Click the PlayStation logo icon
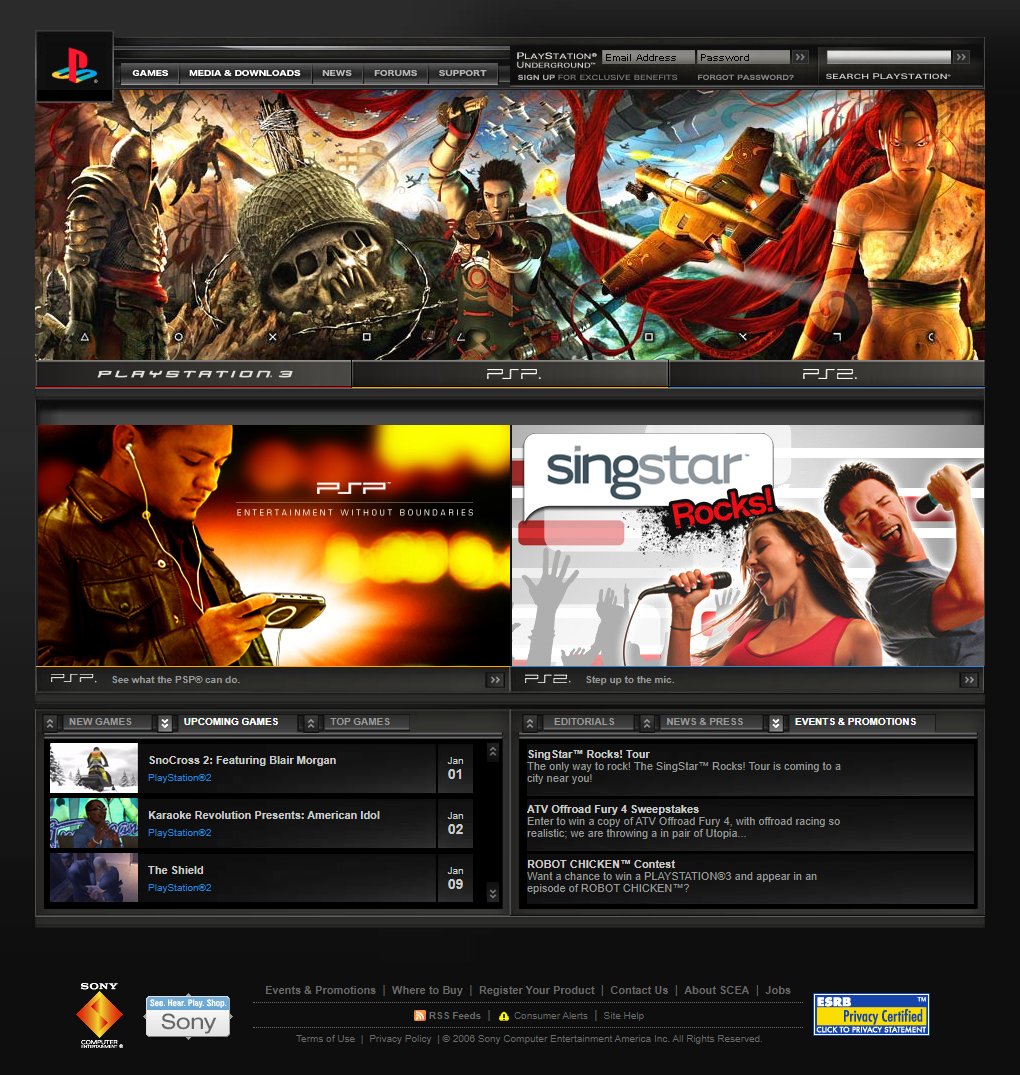Viewport: 1020px width, 1075px height. point(74,66)
